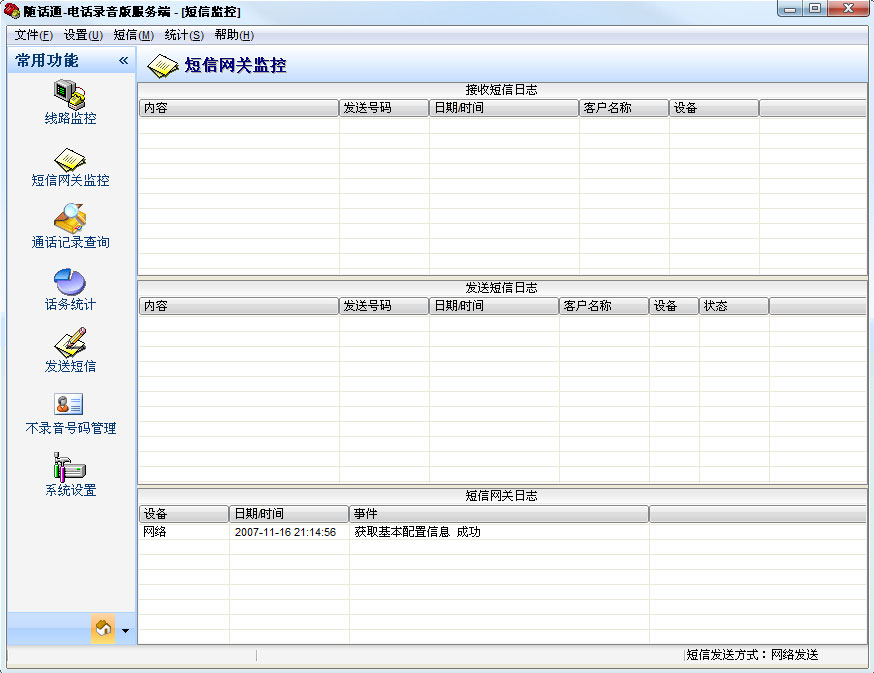
Task: Collapse the 常用功能 sidebar panel
Action: (124, 61)
